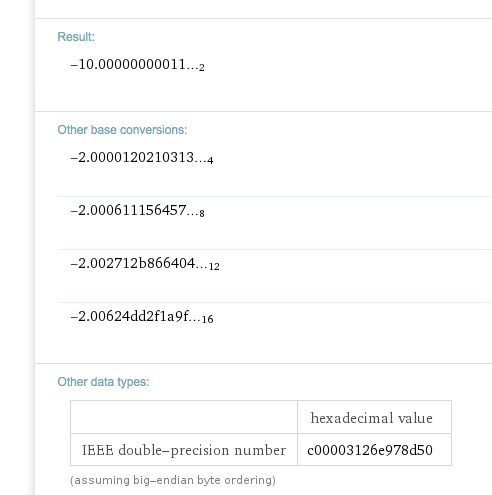Click the 'IEEE double-precision number' row label
This screenshot has height=495, width=492.
[x=184, y=450]
